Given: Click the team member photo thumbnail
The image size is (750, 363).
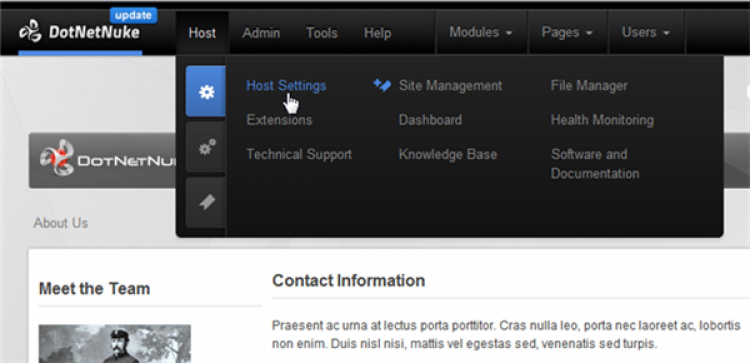Looking at the screenshot, I should pyautogui.click(x=115, y=343).
